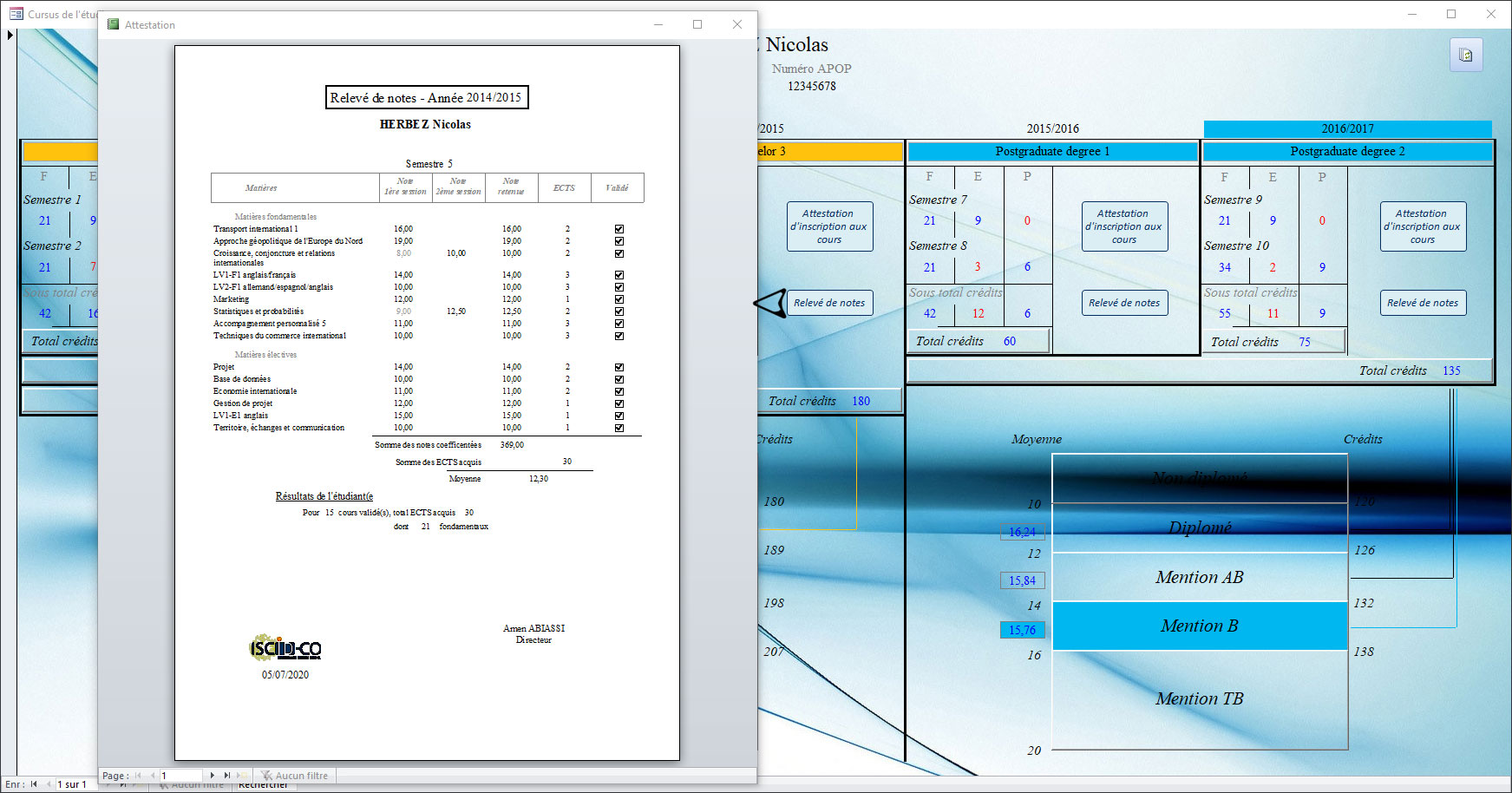Screen dimensions: 1512x793
Task: Go to previous record in Enr navigation
Action: [49, 784]
